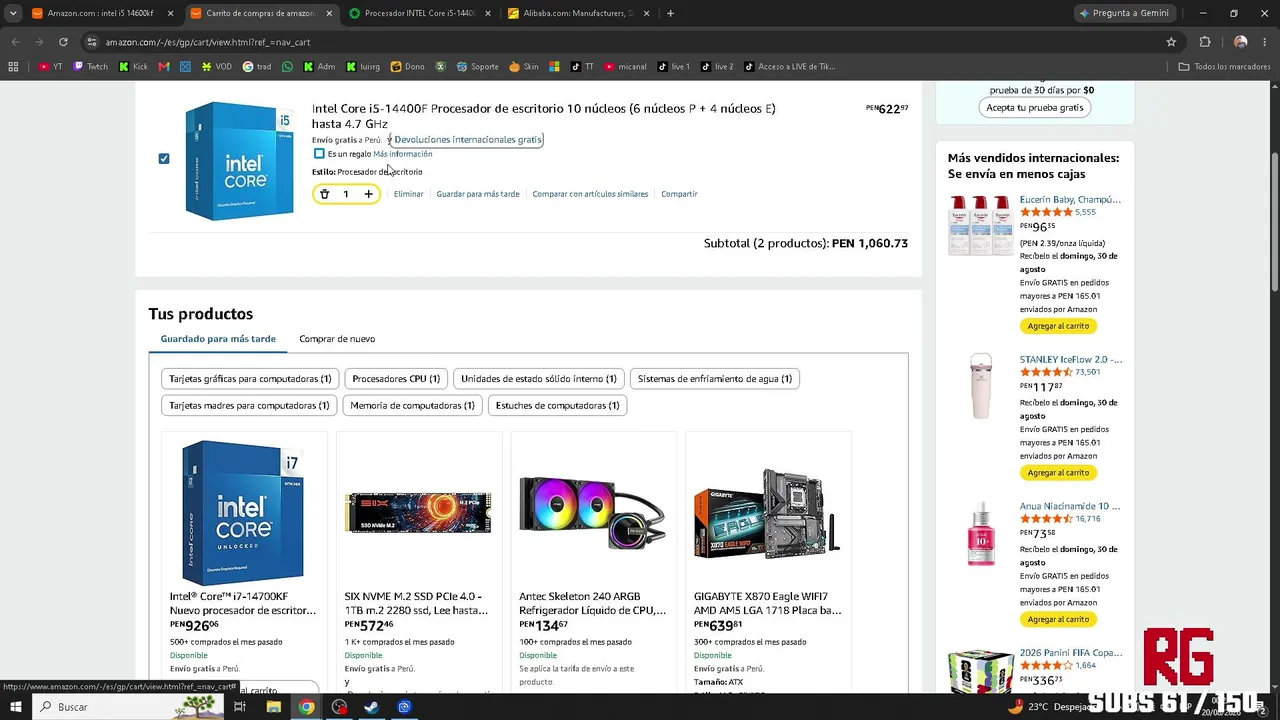This screenshot has width=1280, height=720.
Task: Click the Eucerin Baby product thumbnail
Action: click(981, 225)
